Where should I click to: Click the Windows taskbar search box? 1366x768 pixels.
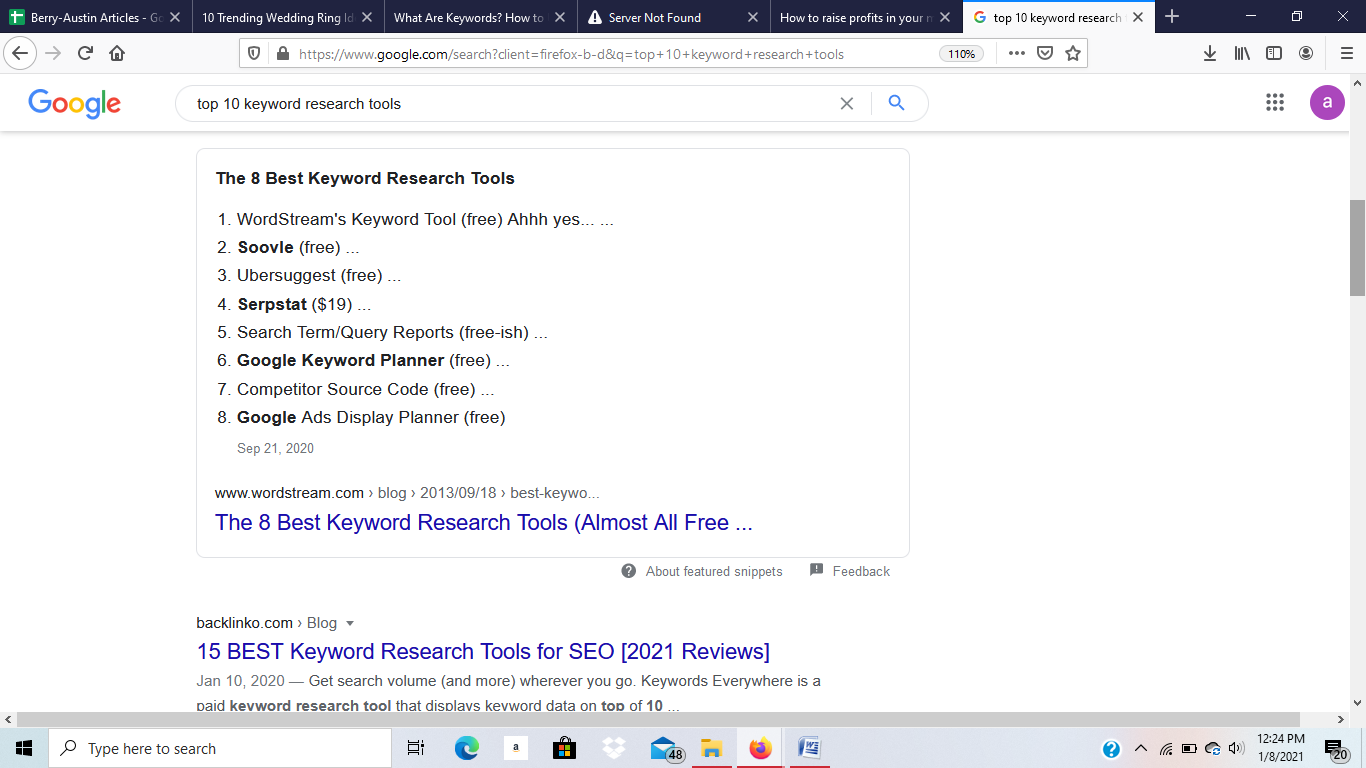[x=220, y=748]
